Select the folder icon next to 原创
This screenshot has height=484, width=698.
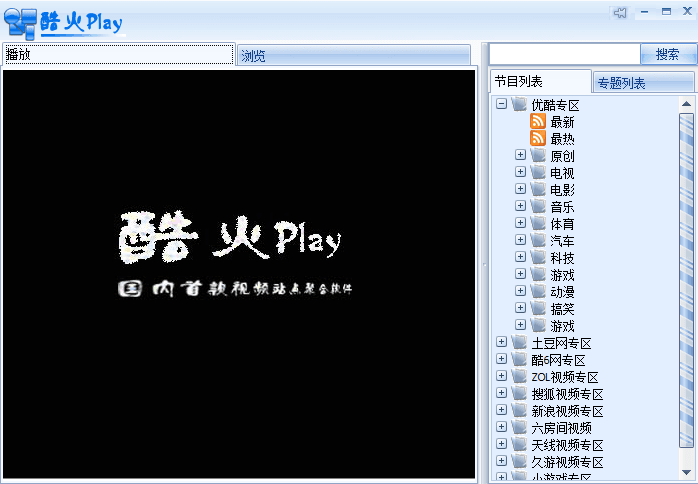[x=538, y=156]
